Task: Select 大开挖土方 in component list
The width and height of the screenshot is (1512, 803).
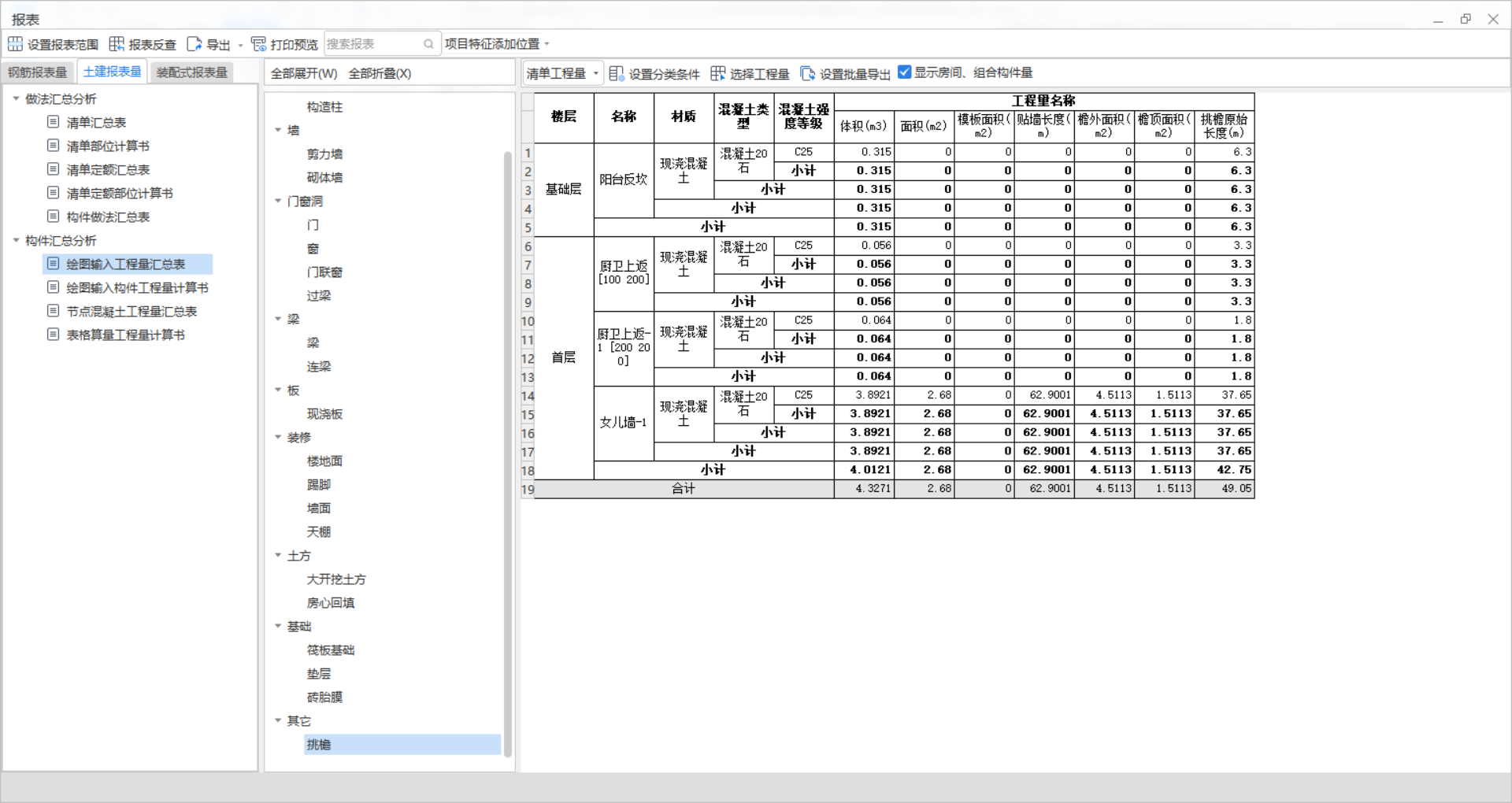Action: click(336, 579)
